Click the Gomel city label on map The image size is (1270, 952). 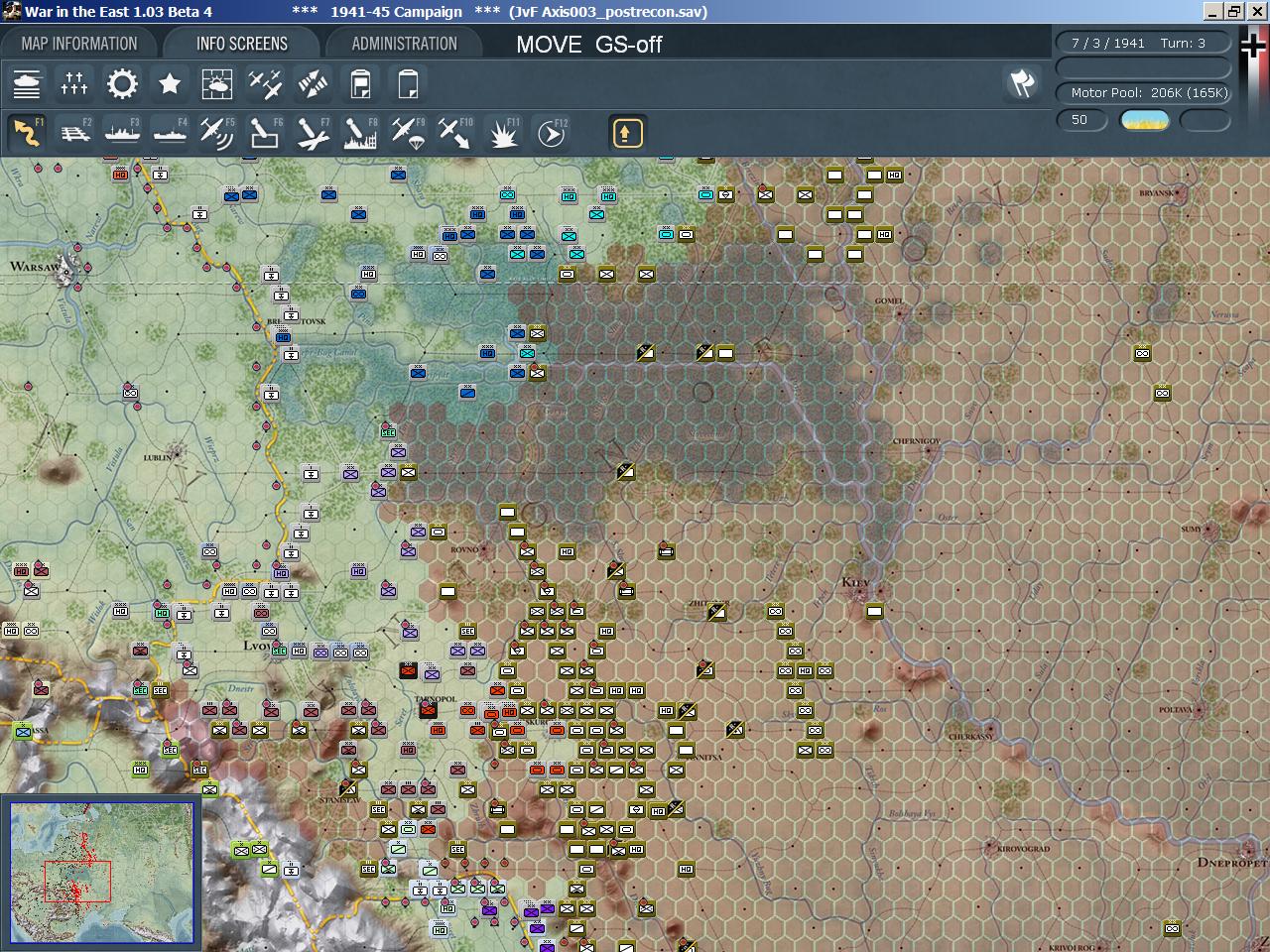click(889, 301)
